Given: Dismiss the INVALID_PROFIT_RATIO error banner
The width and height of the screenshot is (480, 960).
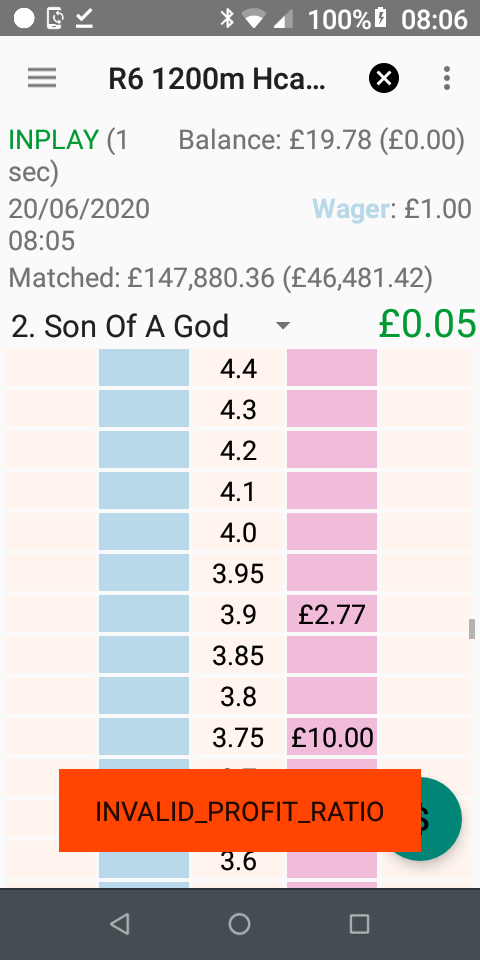Looking at the screenshot, I should click(239, 811).
